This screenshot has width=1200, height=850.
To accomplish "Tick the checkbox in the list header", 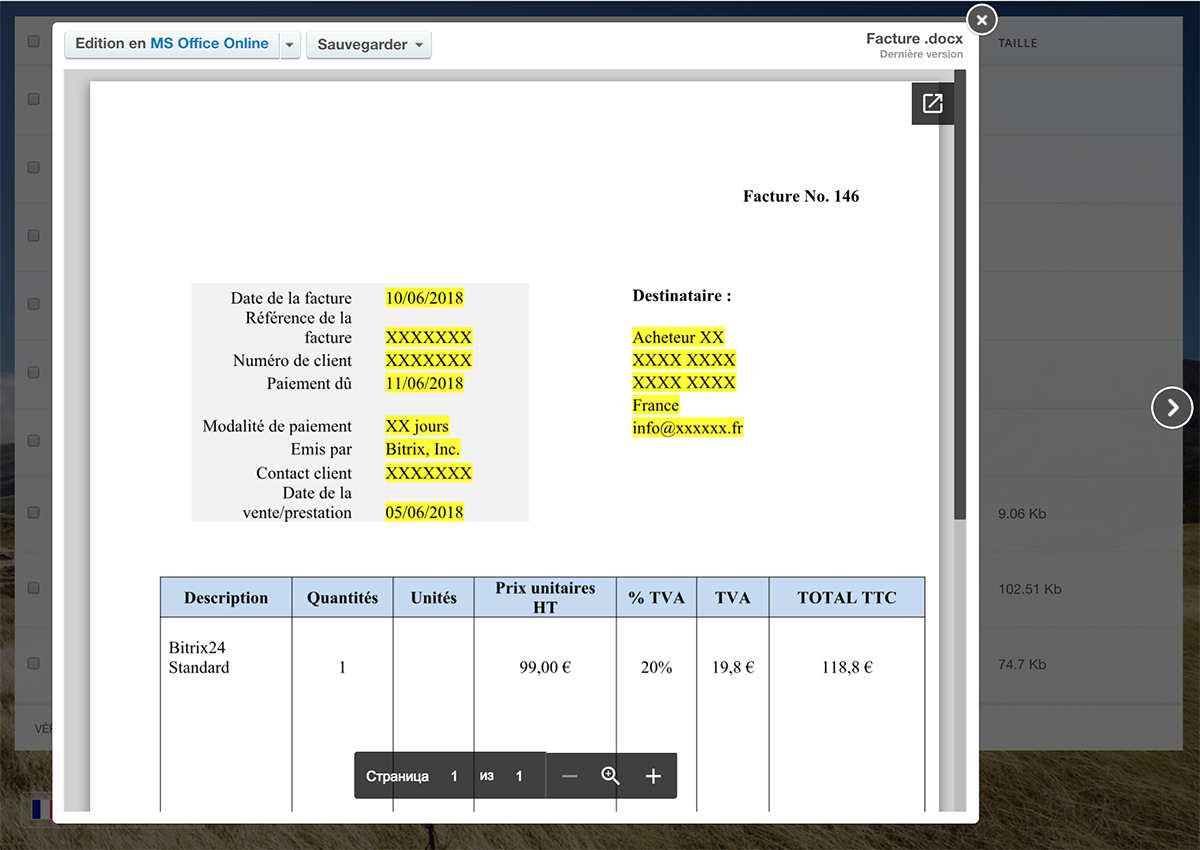I will pos(33,42).
